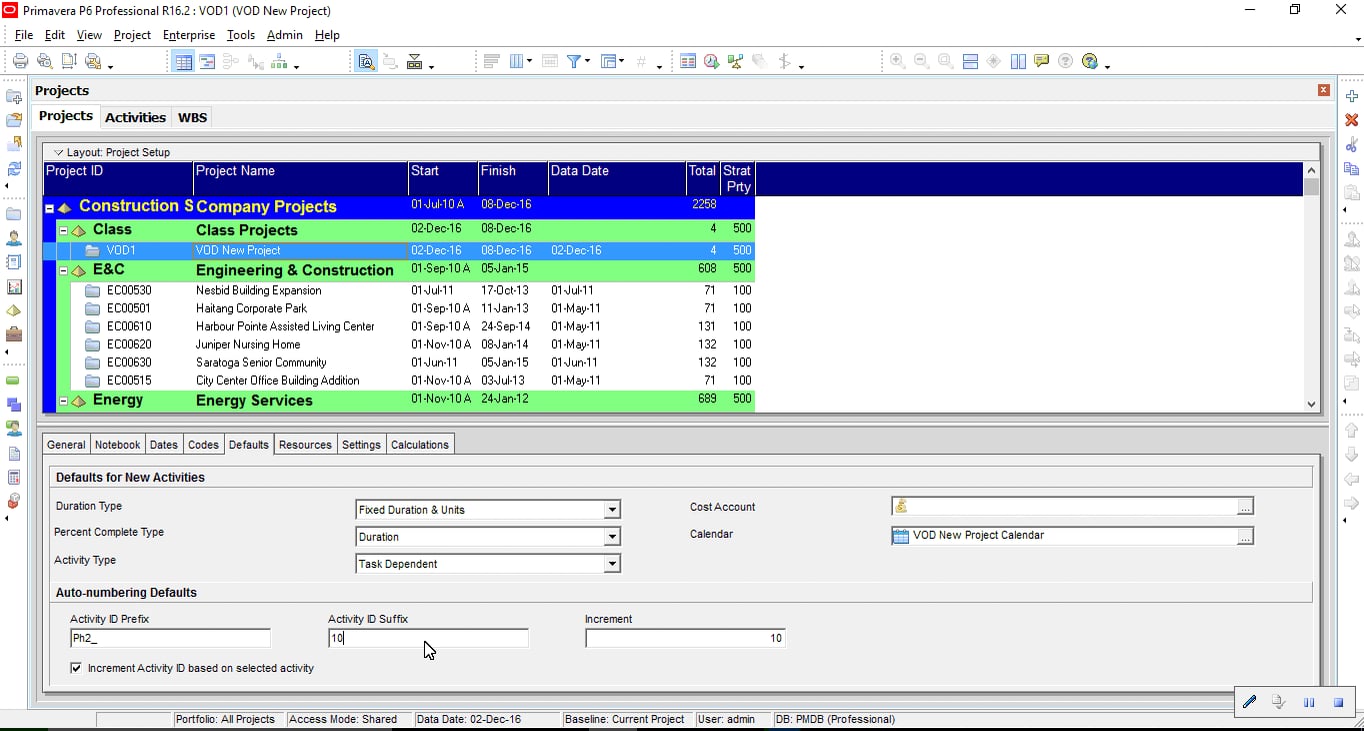Open the Calculations details tab
1364x731 pixels.
(x=420, y=445)
